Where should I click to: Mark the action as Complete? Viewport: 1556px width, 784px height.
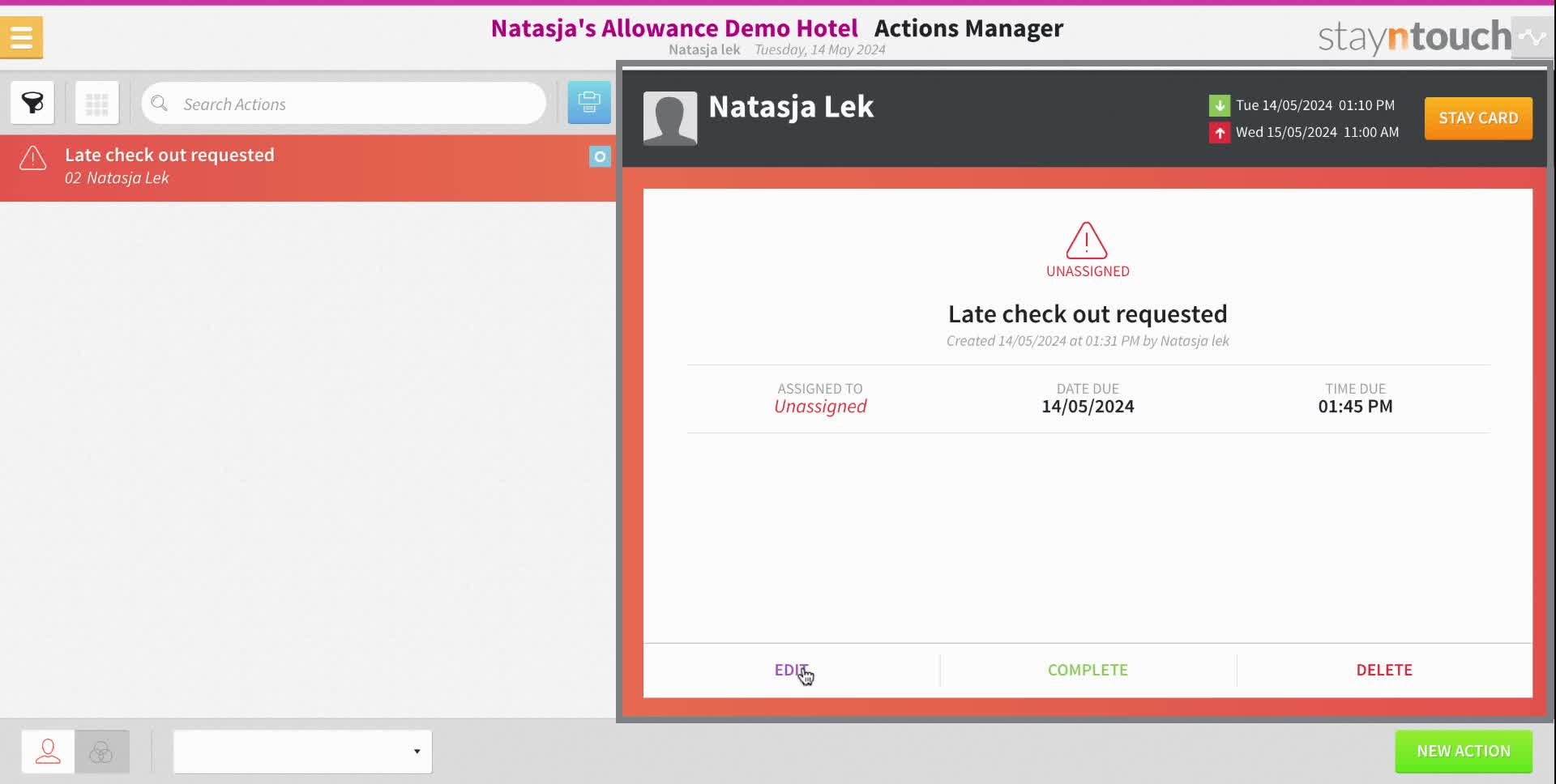(x=1088, y=670)
